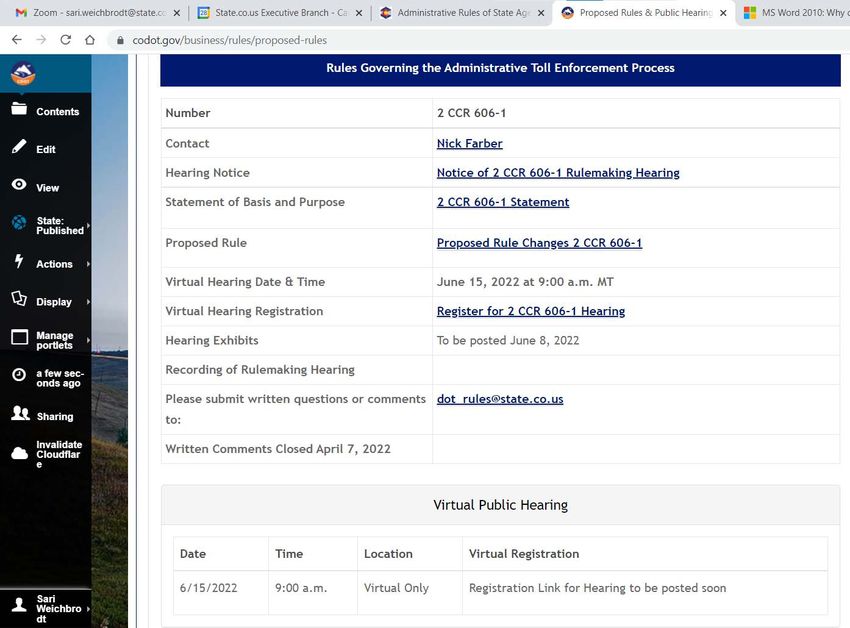Click the Actions lightning bolt icon
The image size is (850, 628).
point(19,261)
